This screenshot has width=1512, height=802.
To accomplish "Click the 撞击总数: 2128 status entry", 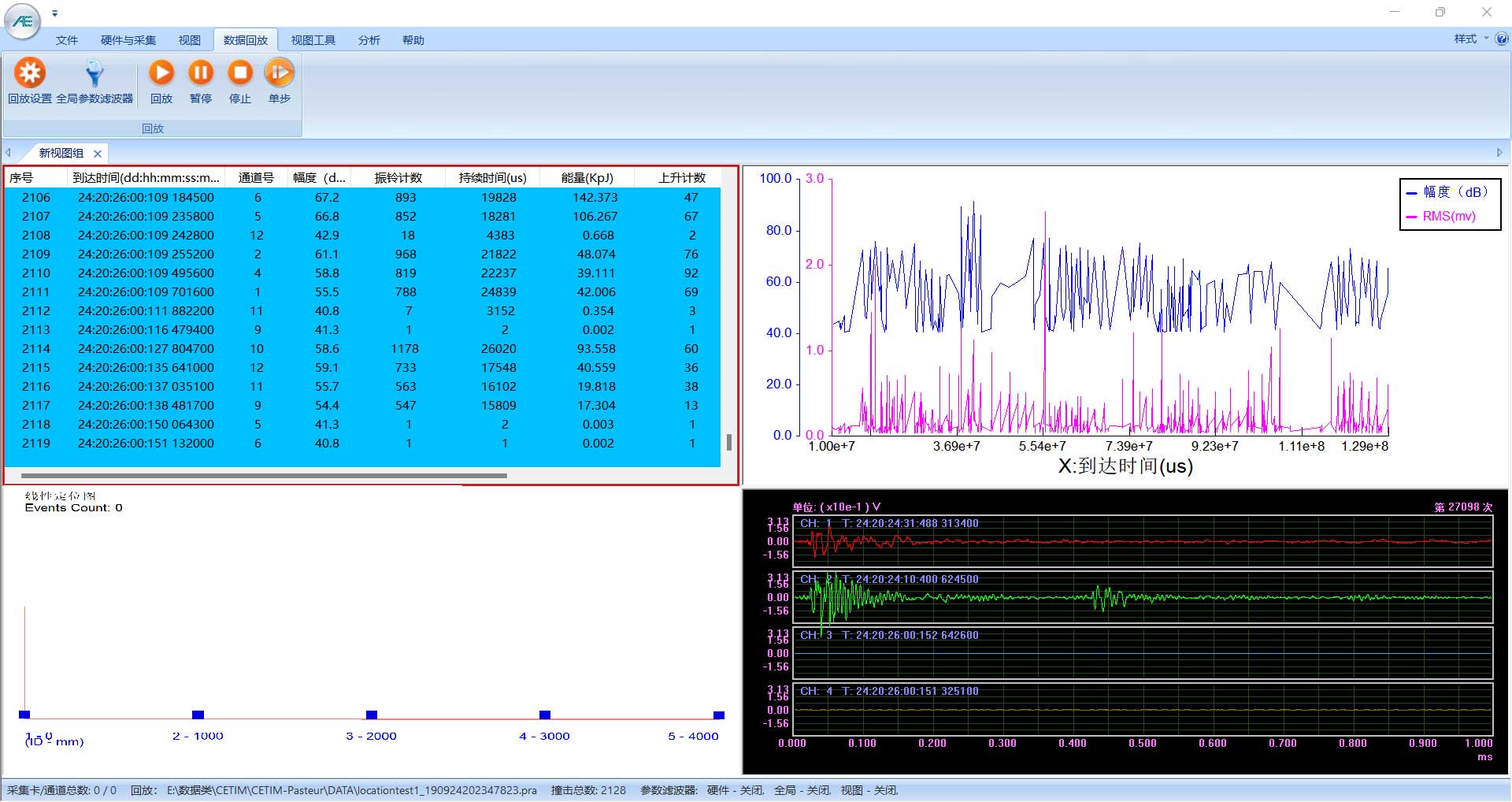I will point(588,790).
